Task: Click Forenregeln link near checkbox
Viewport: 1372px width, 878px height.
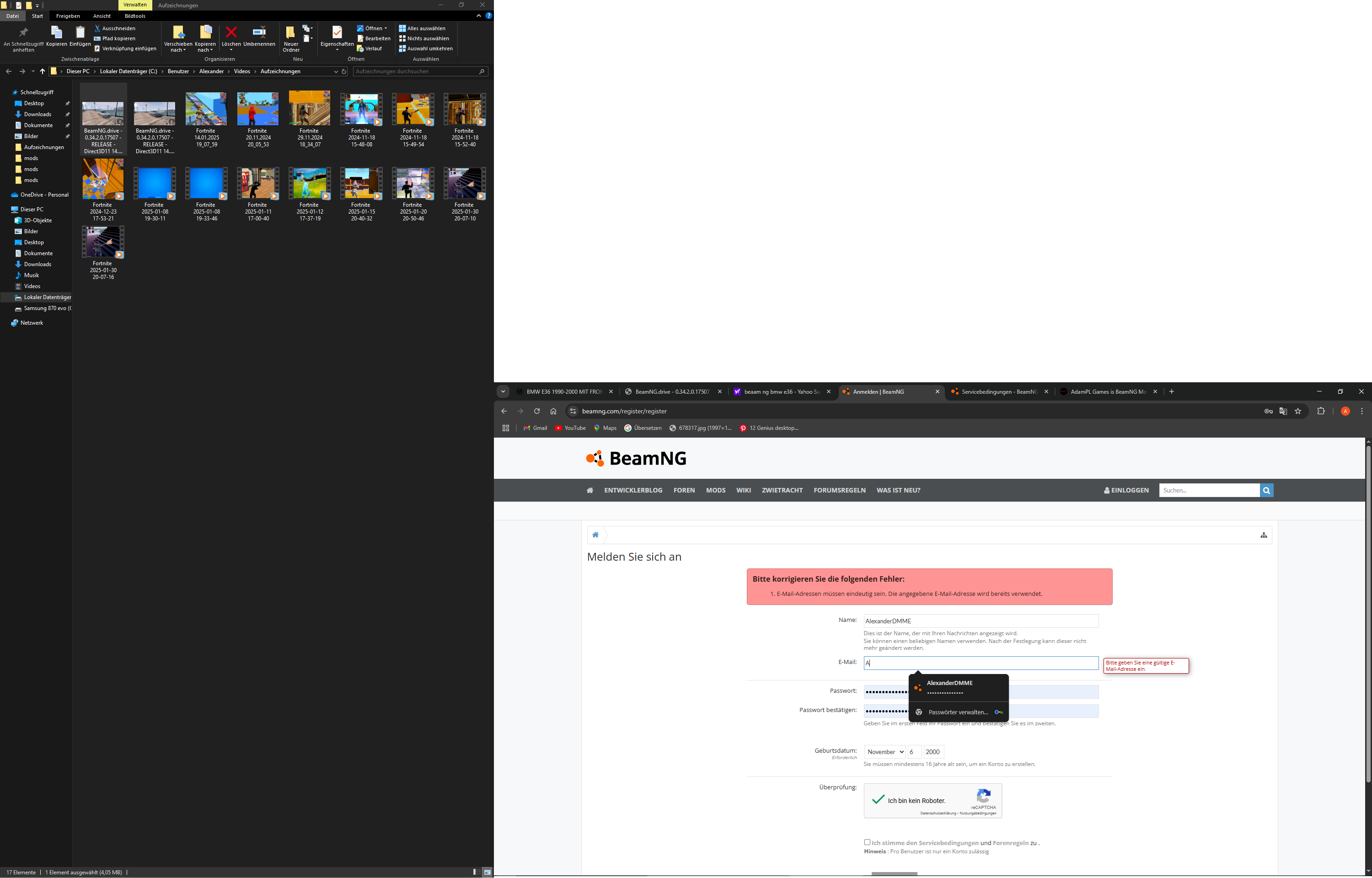Action: (1011, 843)
